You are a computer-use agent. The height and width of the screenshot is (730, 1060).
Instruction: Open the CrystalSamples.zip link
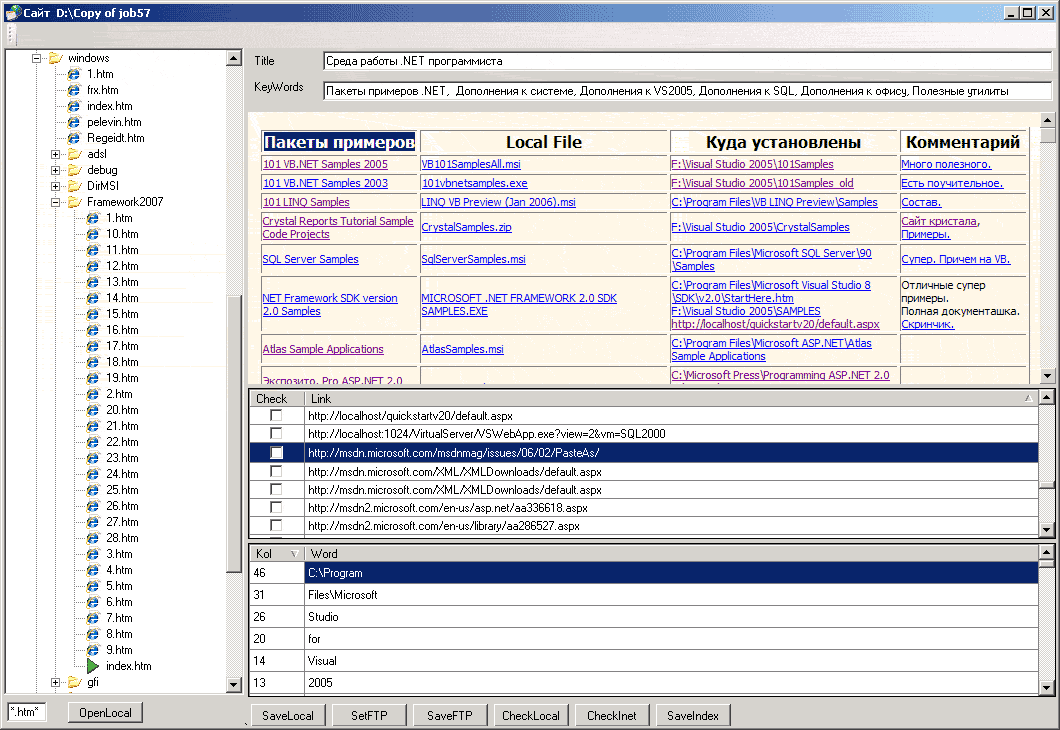click(x=466, y=227)
